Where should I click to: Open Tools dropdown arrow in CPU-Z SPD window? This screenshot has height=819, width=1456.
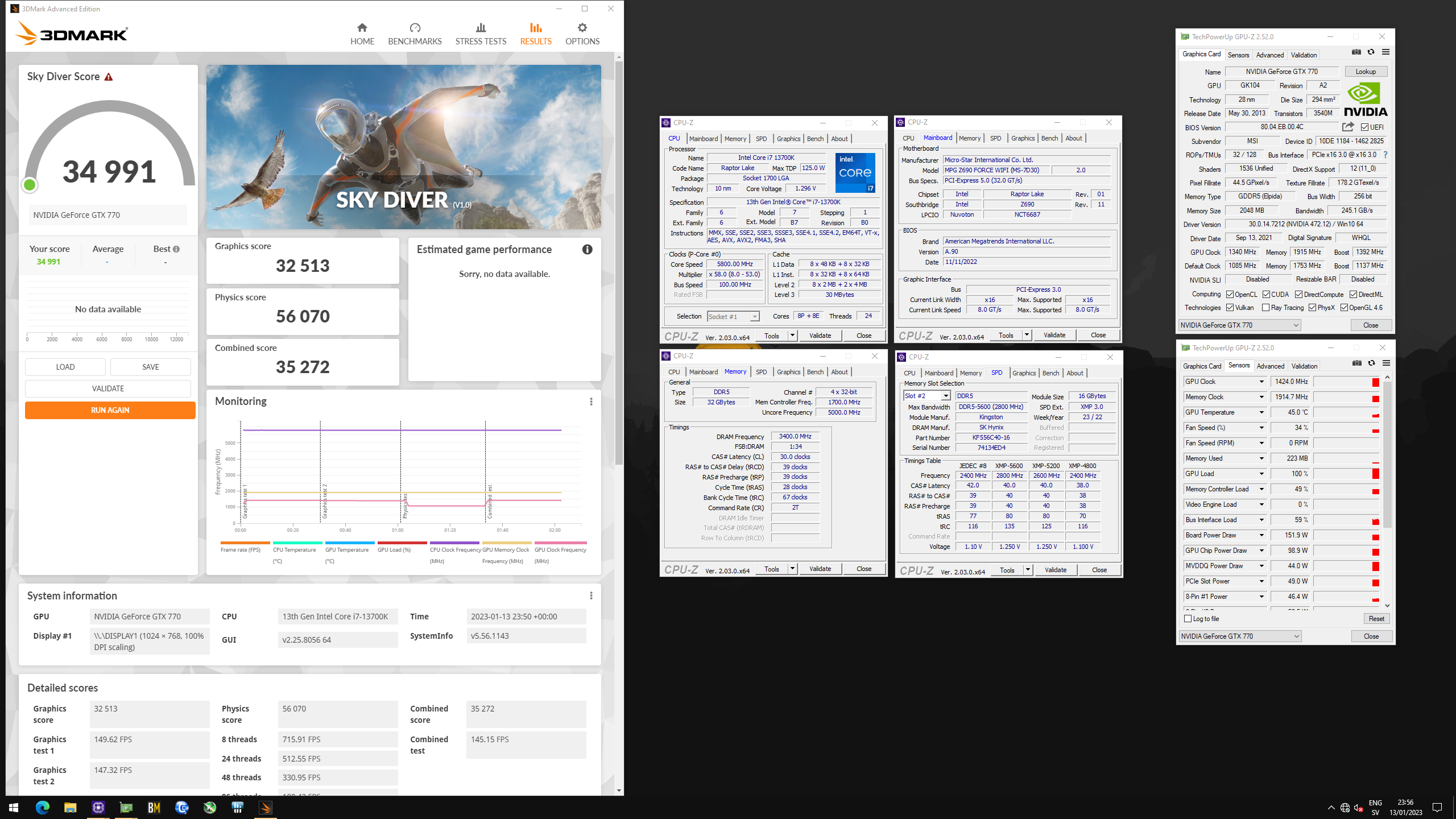(x=1028, y=570)
